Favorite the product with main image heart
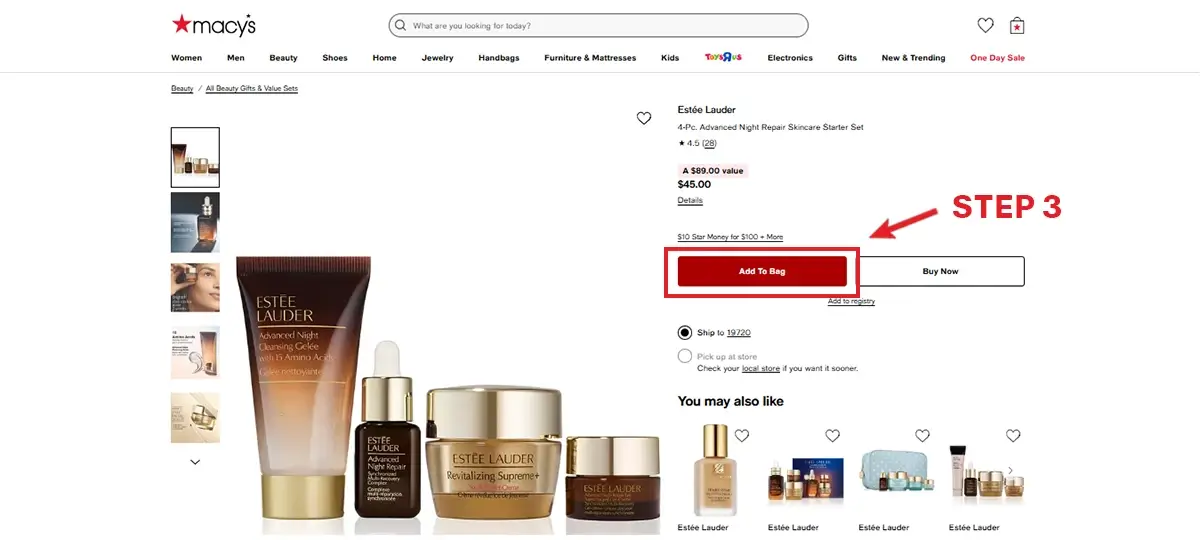 click(x=644, y=118)
